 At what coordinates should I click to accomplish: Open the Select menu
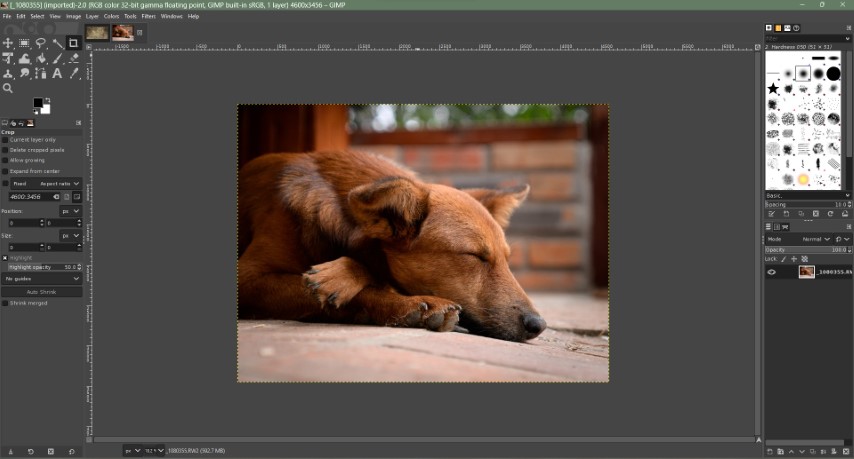point(37,16)
